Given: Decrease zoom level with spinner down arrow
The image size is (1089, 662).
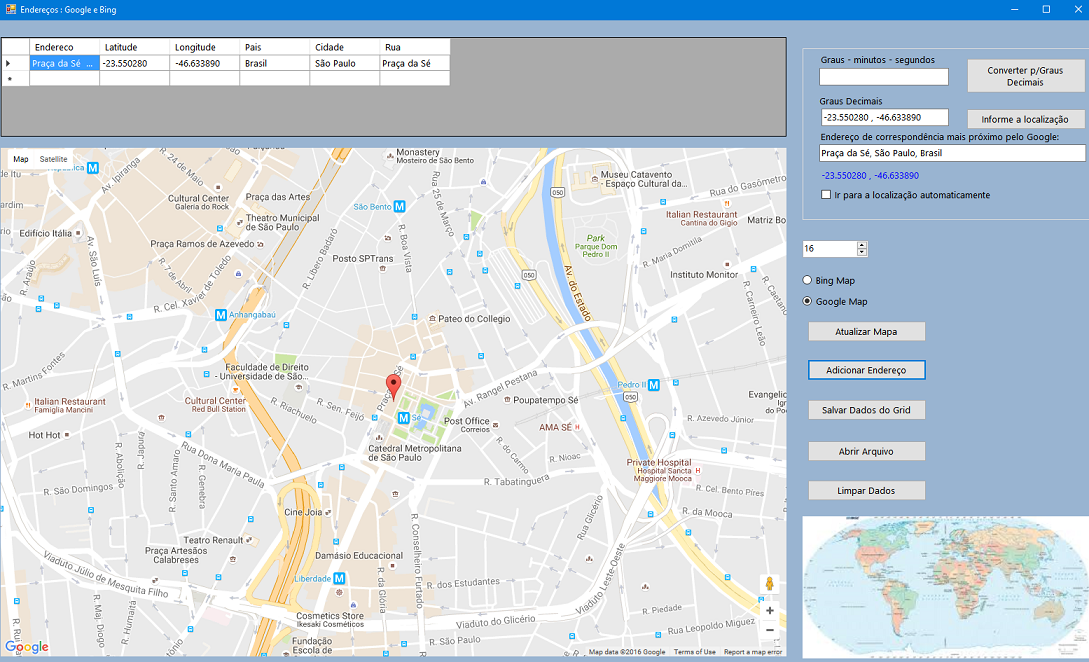Looking at the screenshot, I should click(x=862, y=252).
